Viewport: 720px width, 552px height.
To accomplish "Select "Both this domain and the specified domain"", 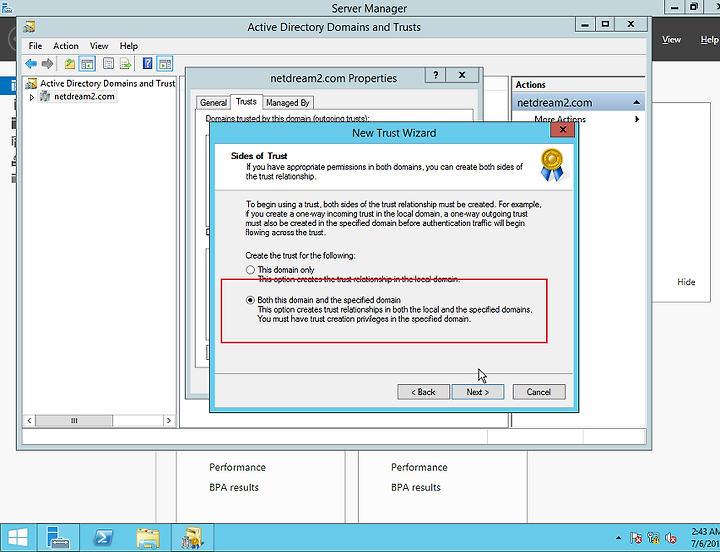I will point(250,300).
